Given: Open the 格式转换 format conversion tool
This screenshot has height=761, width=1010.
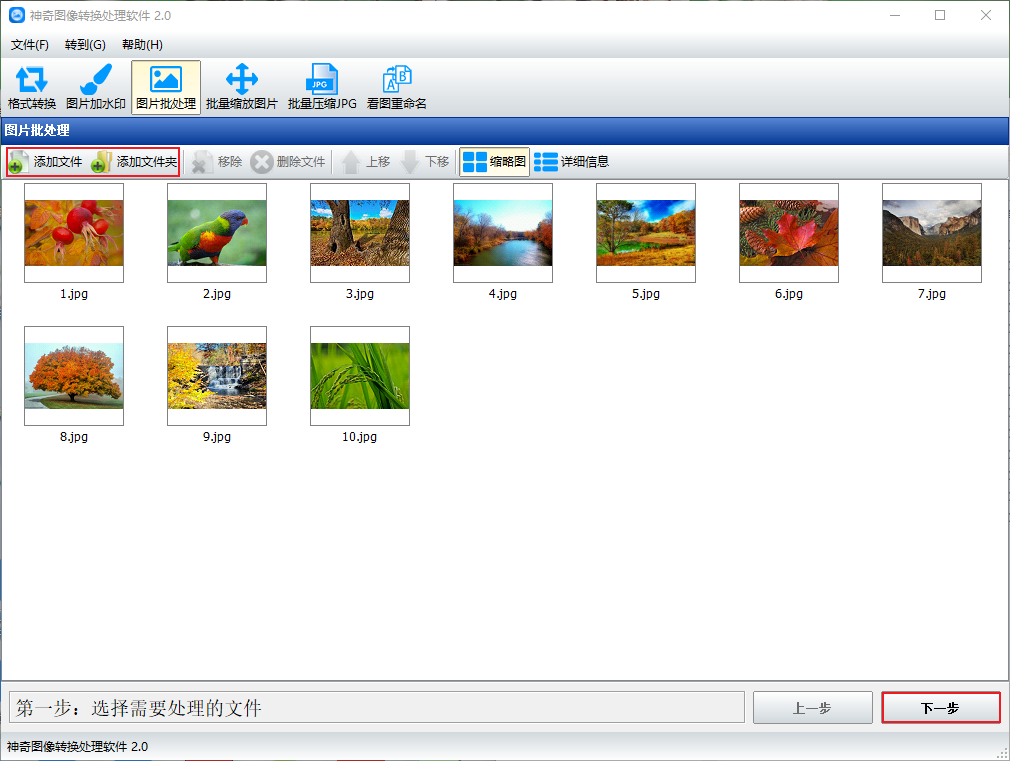Looking at the screenshot, I should 32,88.
